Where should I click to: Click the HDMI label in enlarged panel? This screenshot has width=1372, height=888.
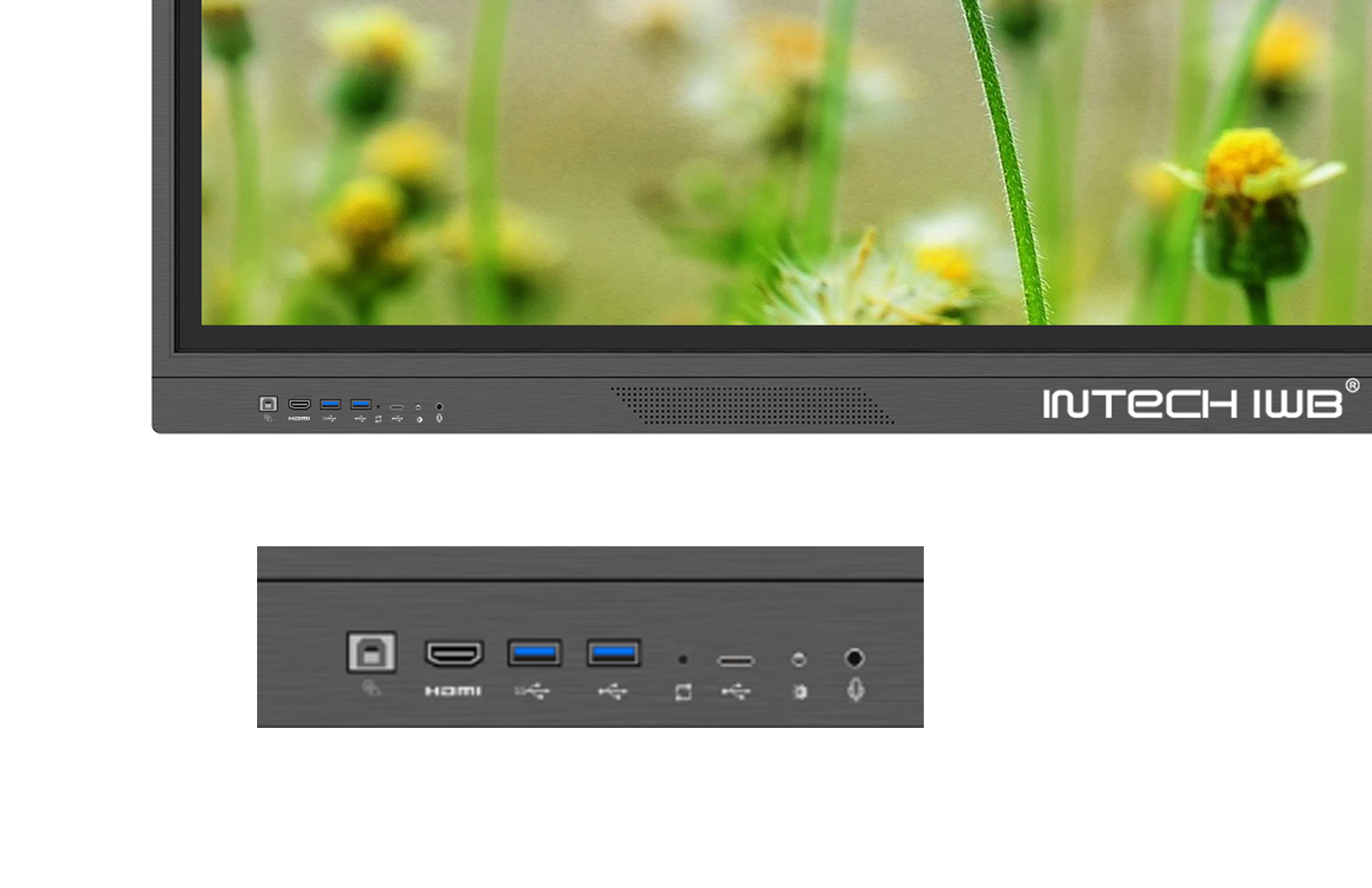[453, 691]
